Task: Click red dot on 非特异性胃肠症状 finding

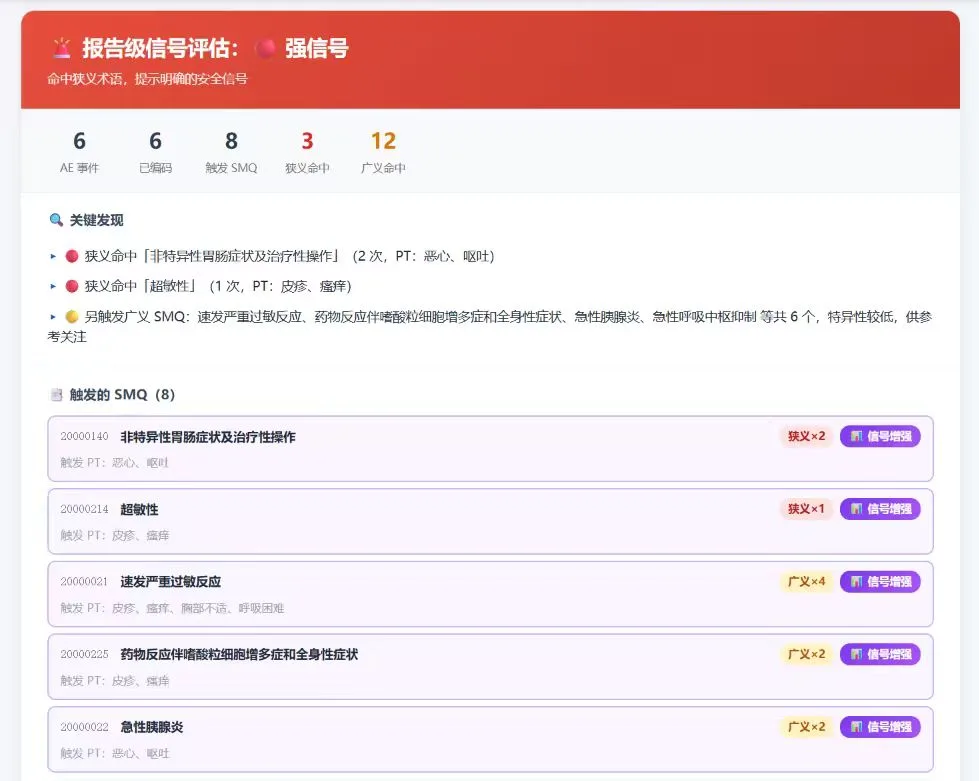Action: [72, 256]
